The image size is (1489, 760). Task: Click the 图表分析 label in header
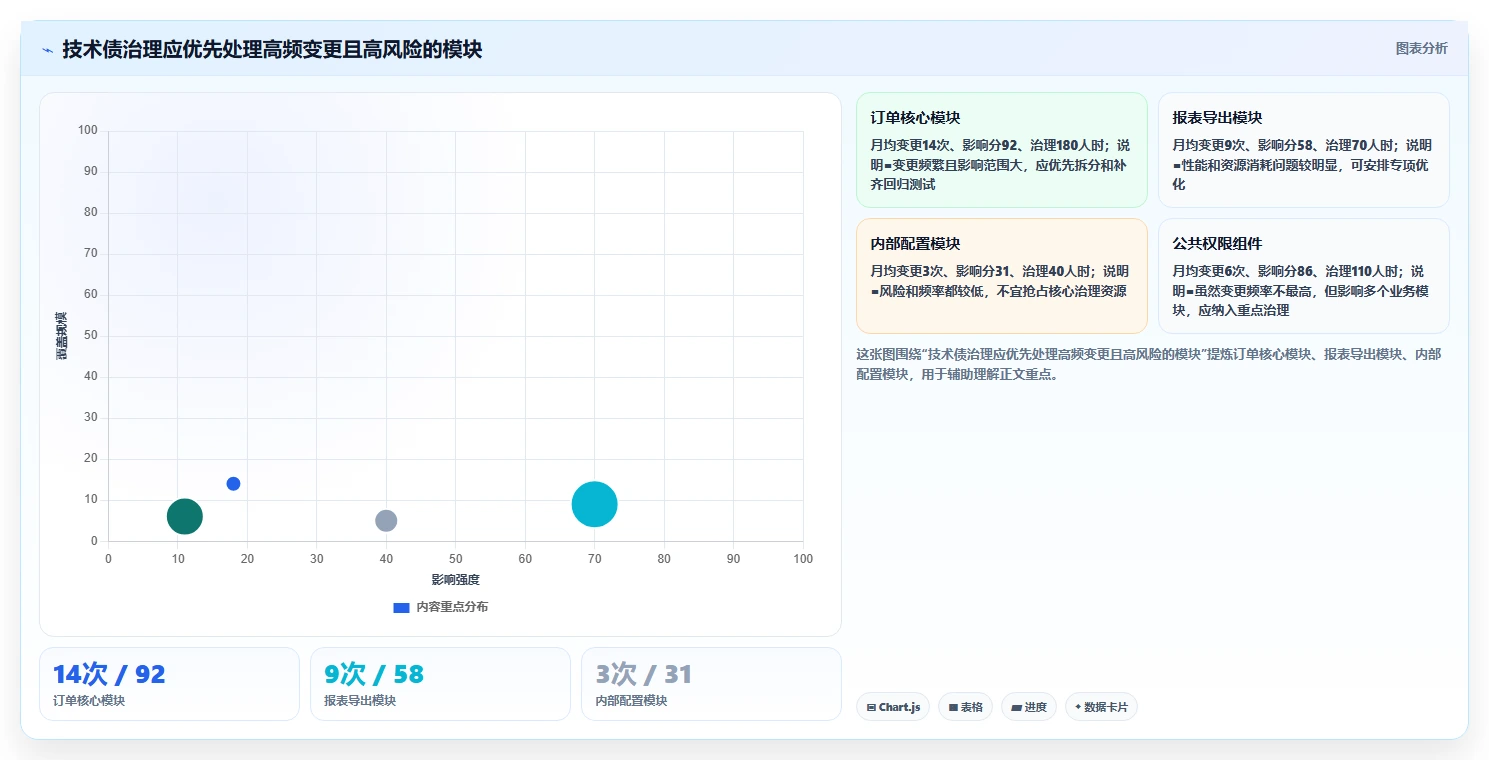pyautogui.click(x=1421, y=48)
